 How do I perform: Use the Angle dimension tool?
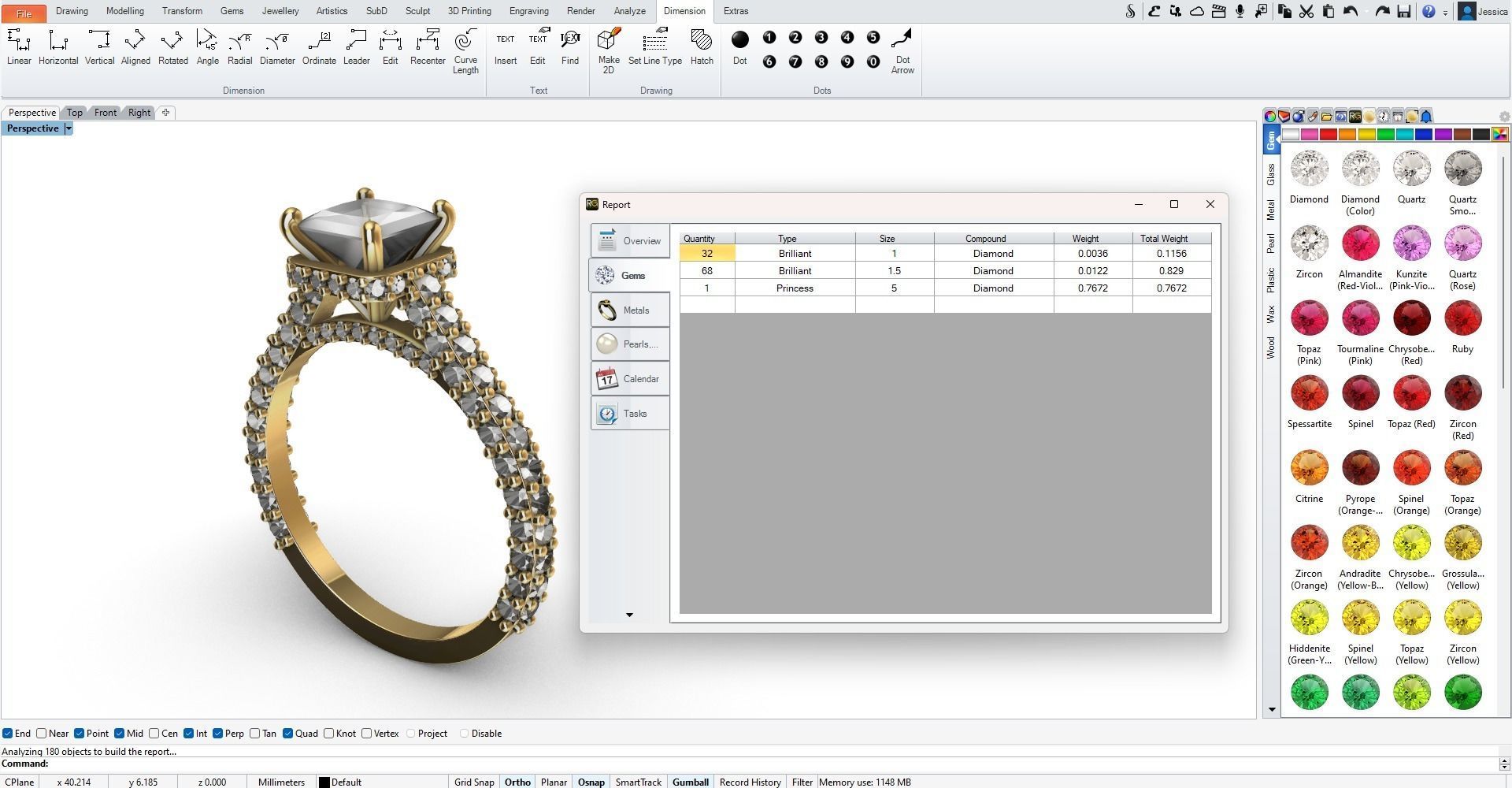click(207, 46)
